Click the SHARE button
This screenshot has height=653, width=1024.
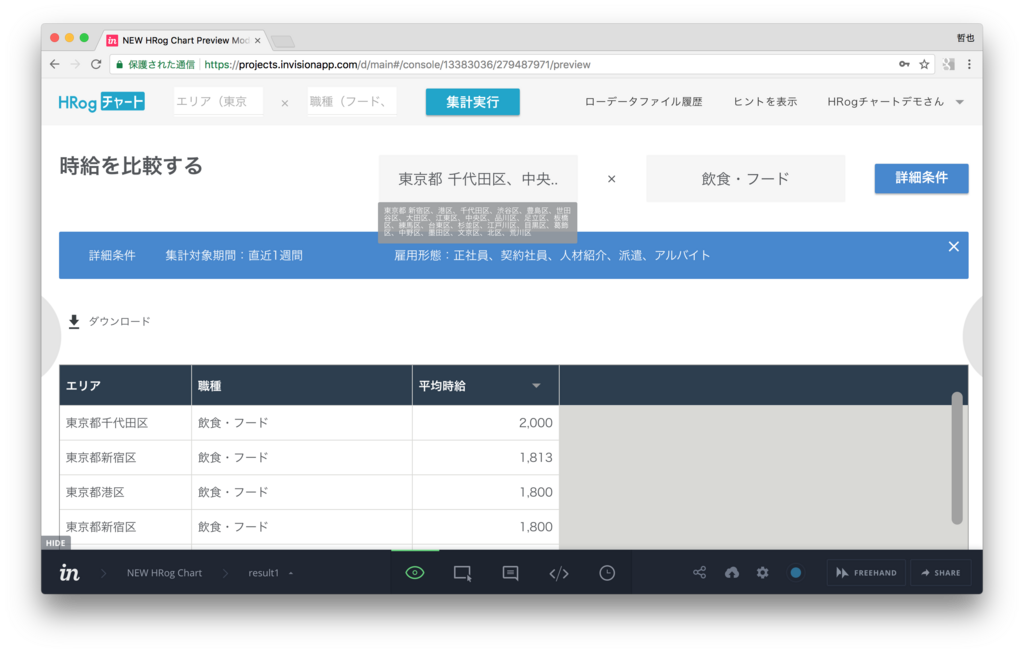[940, 573]
